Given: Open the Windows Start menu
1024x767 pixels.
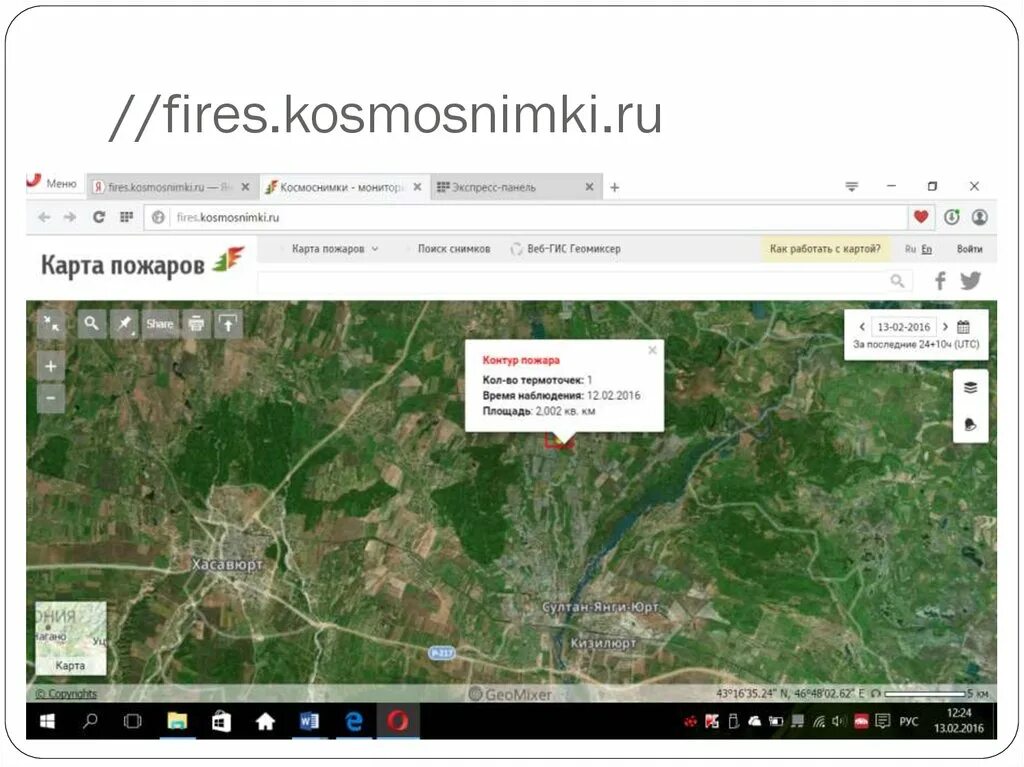Looking at the screenshot, I should pyautogui.click(x=47, y=721).
